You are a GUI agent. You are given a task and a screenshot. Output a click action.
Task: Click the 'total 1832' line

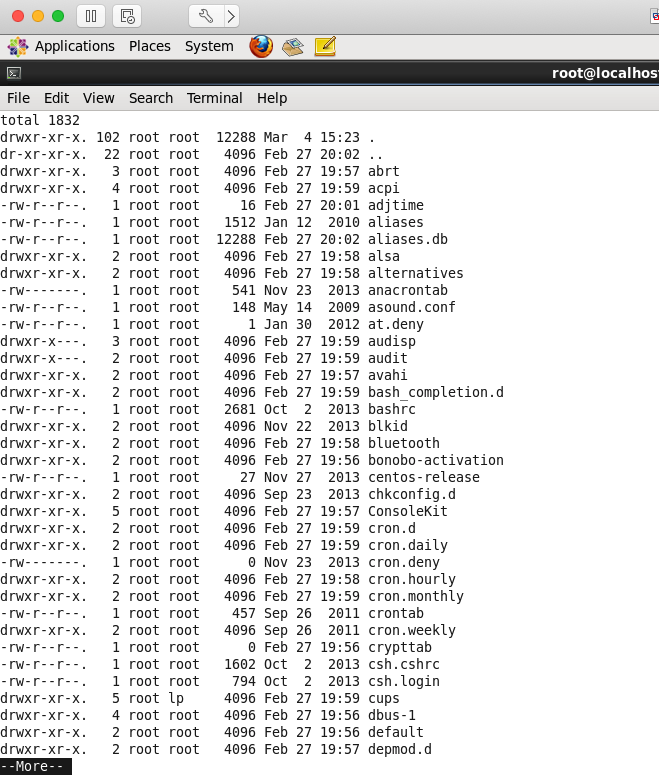(x=40, y=120)
